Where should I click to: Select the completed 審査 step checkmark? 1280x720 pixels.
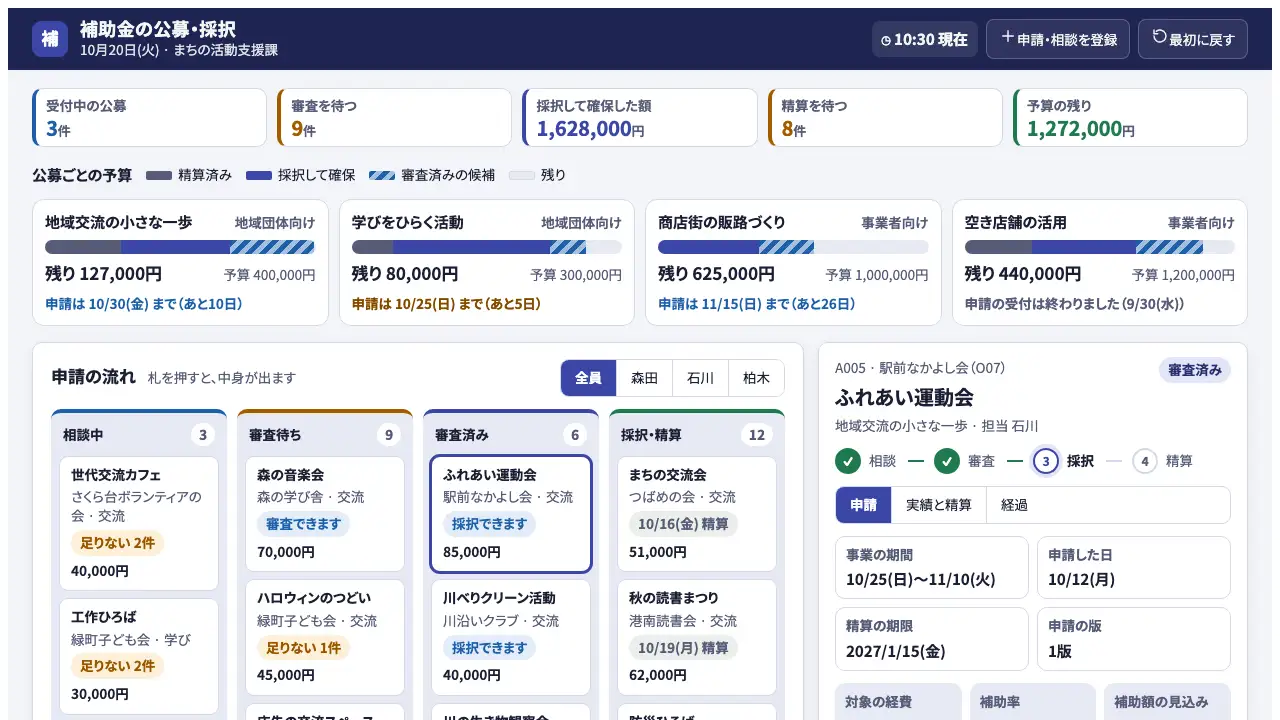tap(947, 461)
